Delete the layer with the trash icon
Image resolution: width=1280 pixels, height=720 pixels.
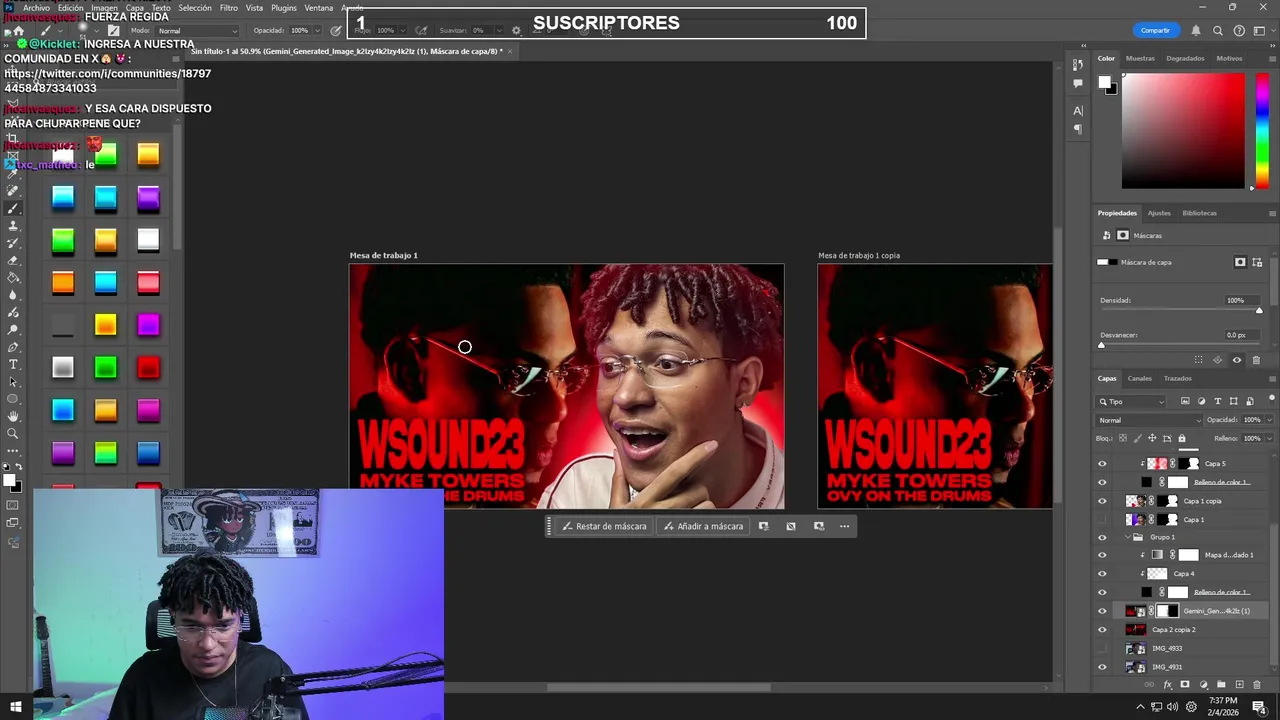[x=1258, y=685]
